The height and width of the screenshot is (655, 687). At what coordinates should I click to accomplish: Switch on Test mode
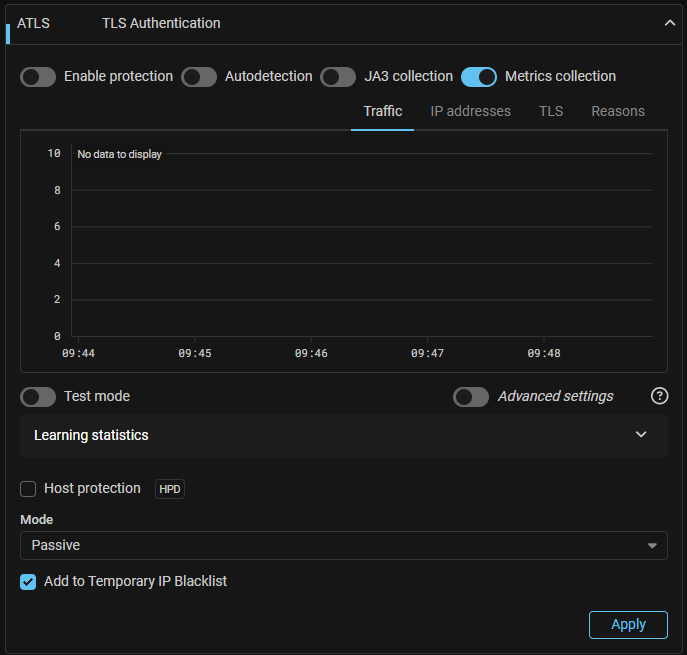tap(38, 397)
